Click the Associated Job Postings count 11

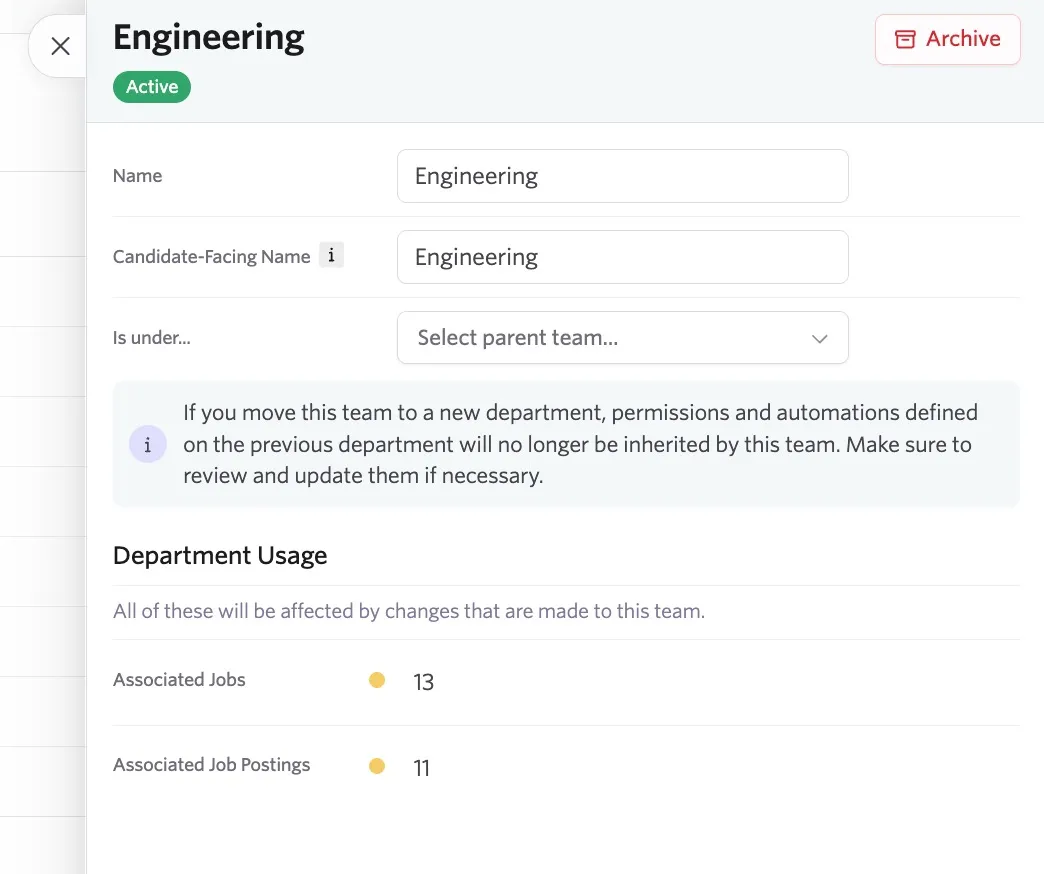pos(421,767)
